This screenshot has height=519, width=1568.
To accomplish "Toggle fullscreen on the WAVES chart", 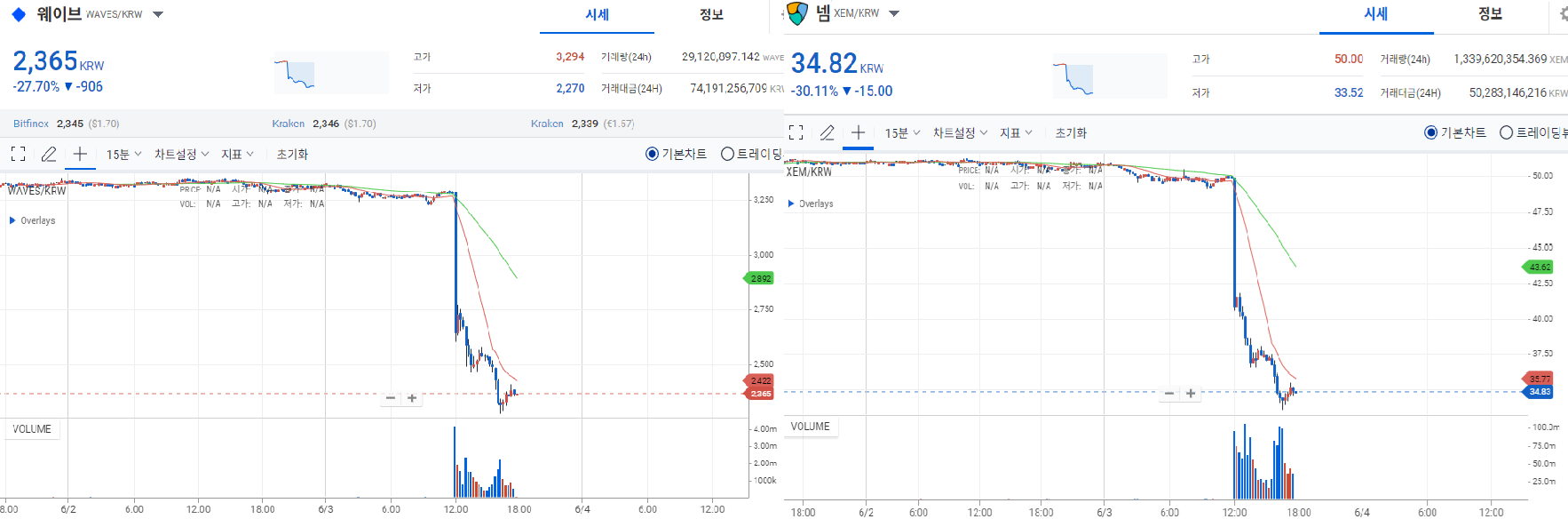I will click(x=18, y=154).
